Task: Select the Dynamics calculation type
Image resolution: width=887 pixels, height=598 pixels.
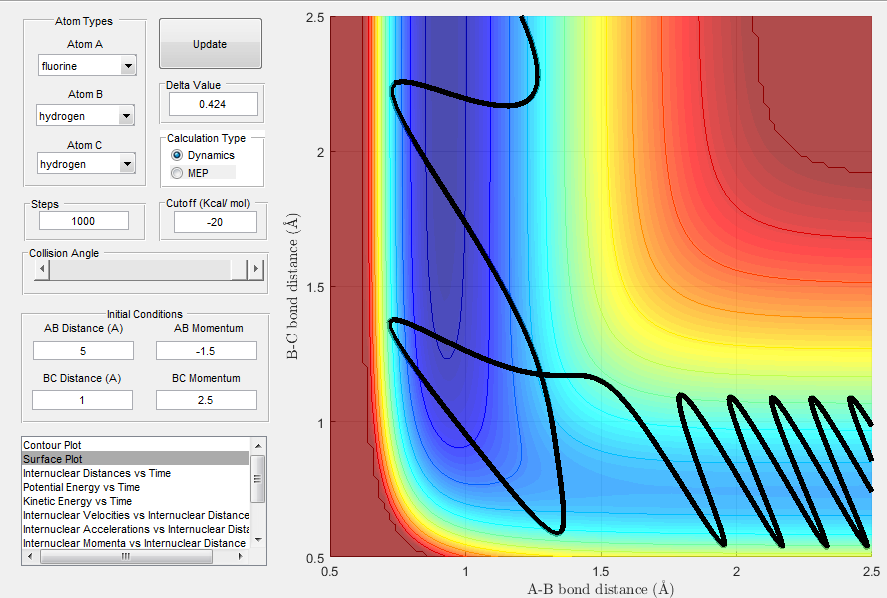Action: pyautogui.click(x=203, y=155)
